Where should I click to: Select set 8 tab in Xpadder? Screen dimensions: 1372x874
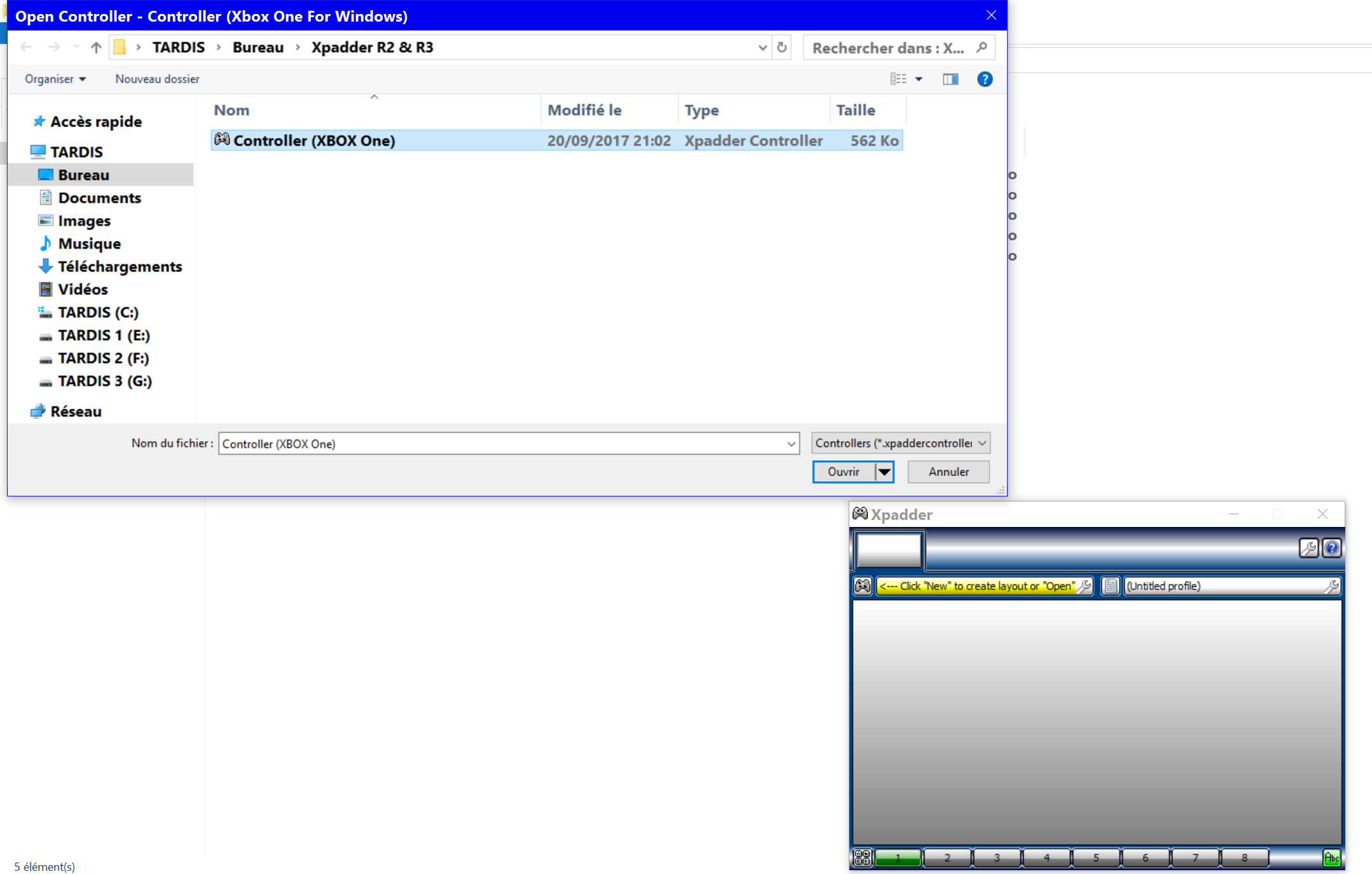[x=1245, y=857]
